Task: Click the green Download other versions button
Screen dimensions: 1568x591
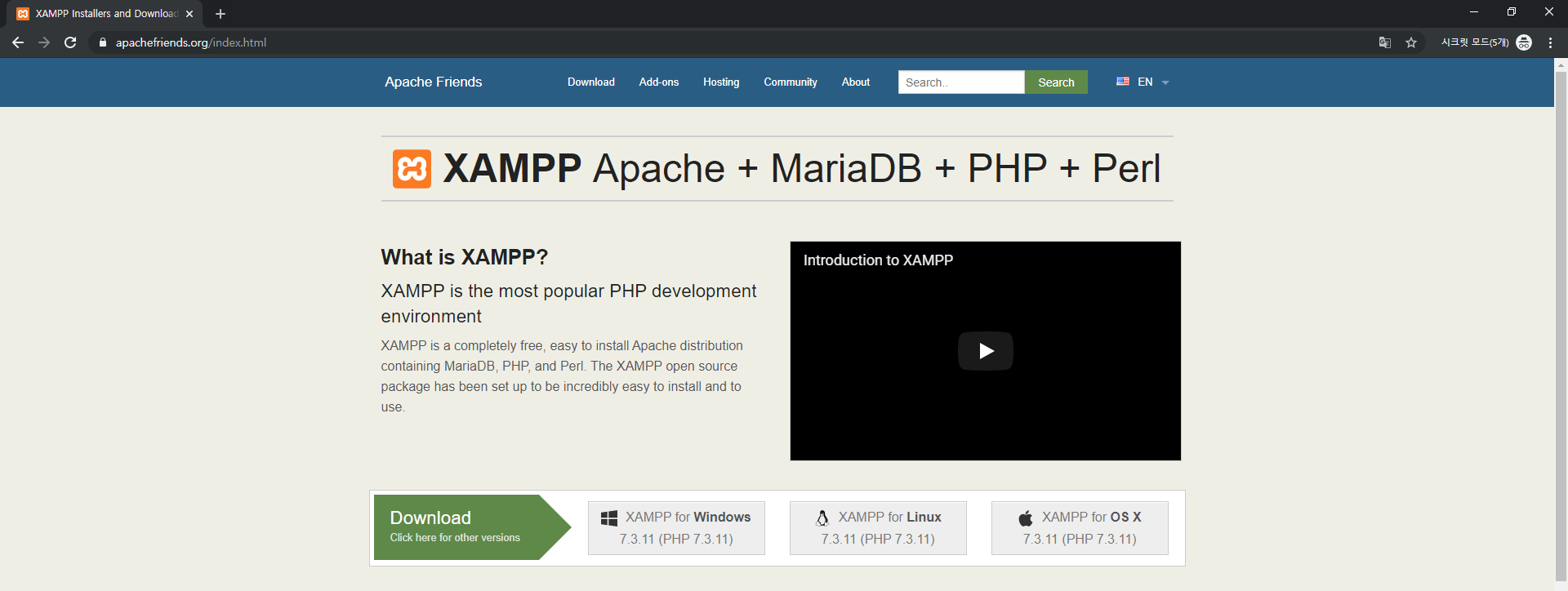Action: tap(472, 527)
